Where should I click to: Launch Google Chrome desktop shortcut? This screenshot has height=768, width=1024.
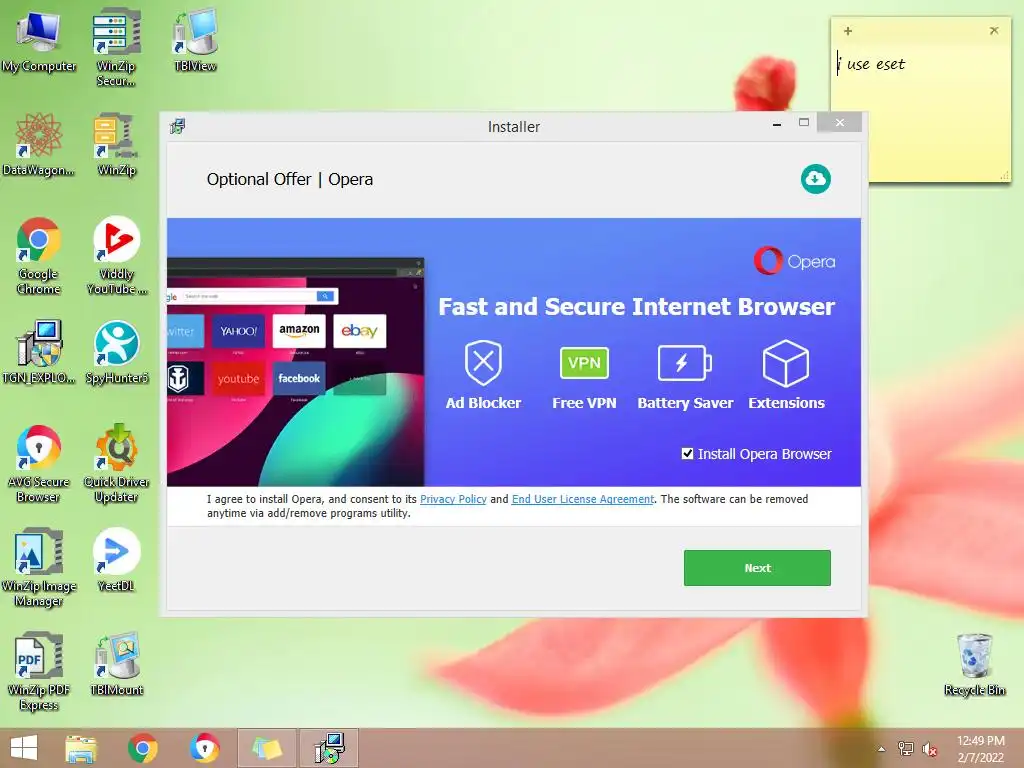pos(39,256)
